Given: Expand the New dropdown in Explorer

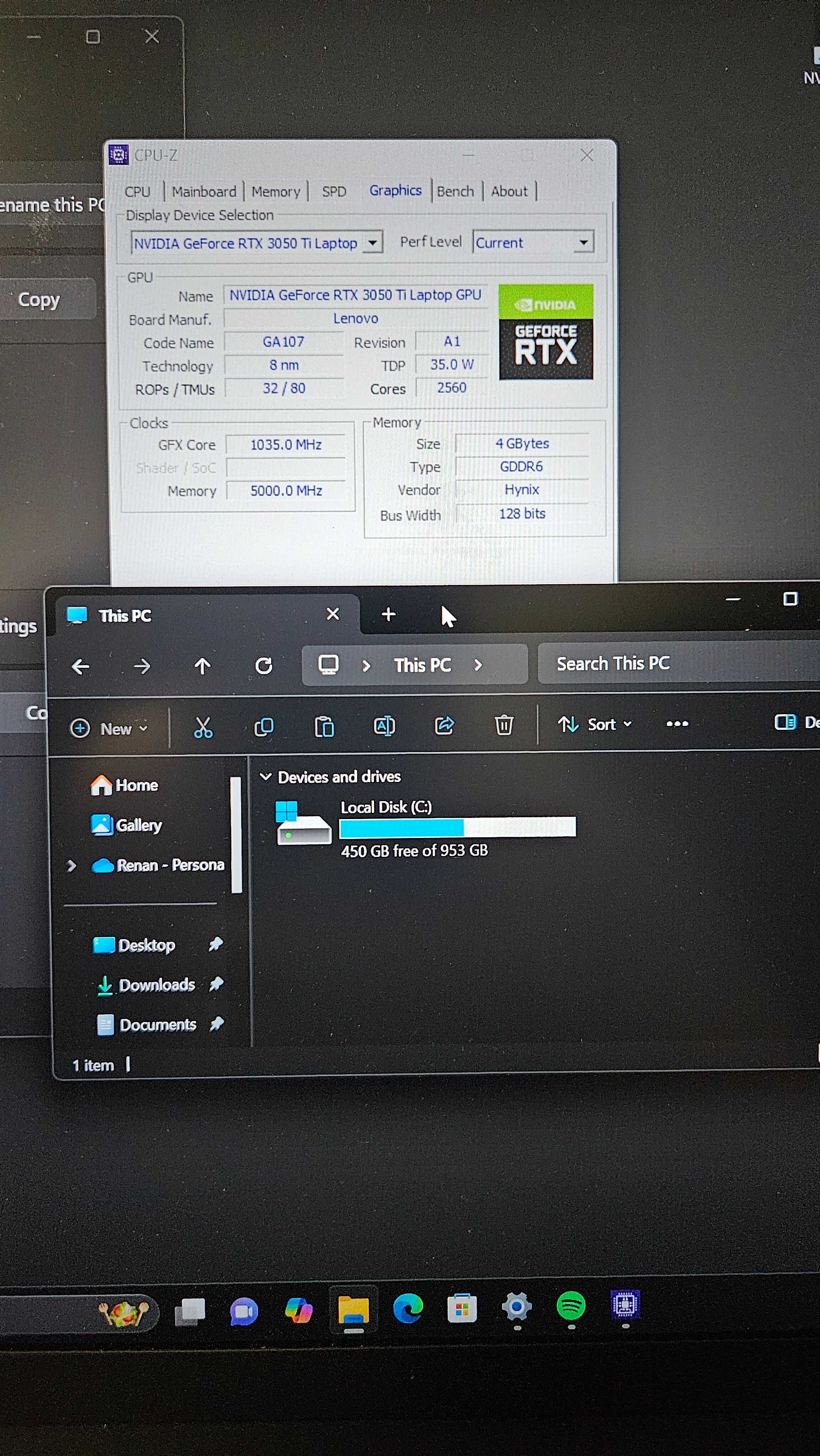Looking at the screenshot, I should coord(109,729).
